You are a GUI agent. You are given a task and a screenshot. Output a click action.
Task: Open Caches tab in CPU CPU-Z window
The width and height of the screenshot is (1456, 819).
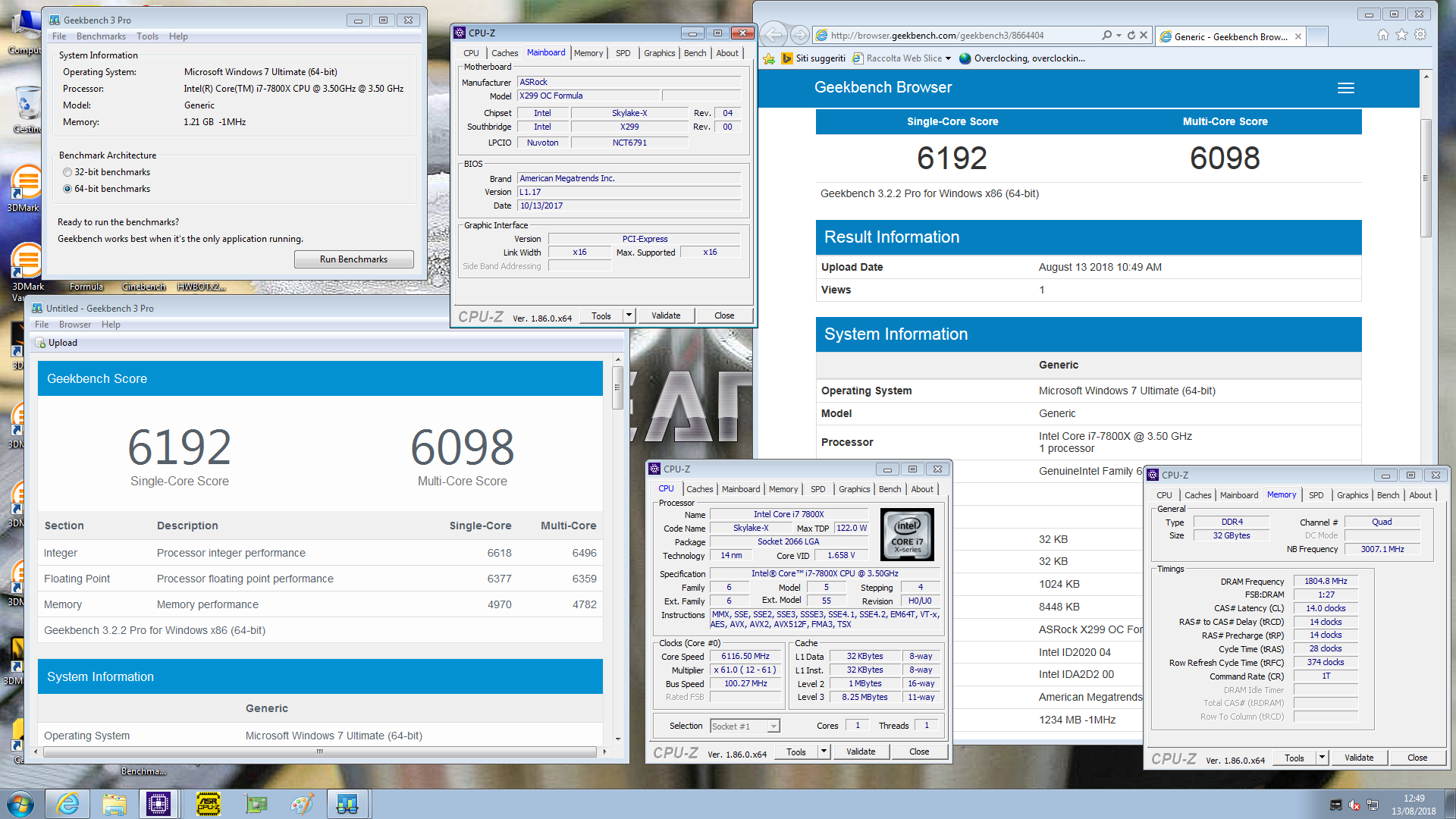click(x=699, y=489)
